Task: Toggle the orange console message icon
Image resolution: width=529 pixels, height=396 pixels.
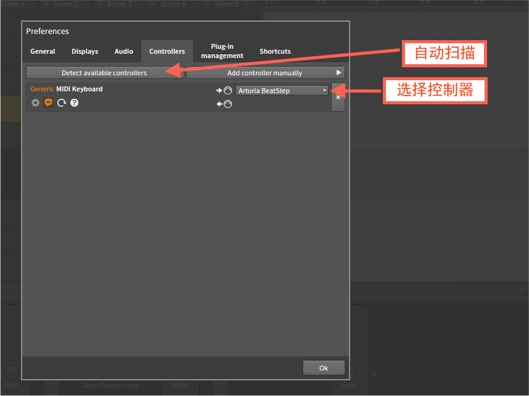Action: pyautogui.click(x=48, y=103)
